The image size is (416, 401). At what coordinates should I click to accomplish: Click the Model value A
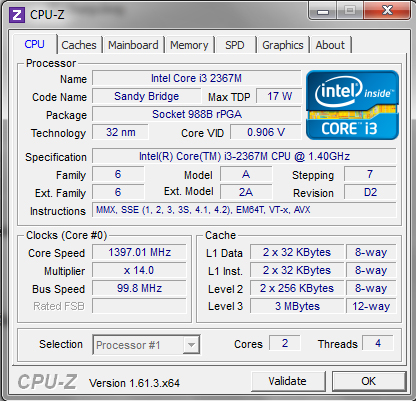coord(246,174)
